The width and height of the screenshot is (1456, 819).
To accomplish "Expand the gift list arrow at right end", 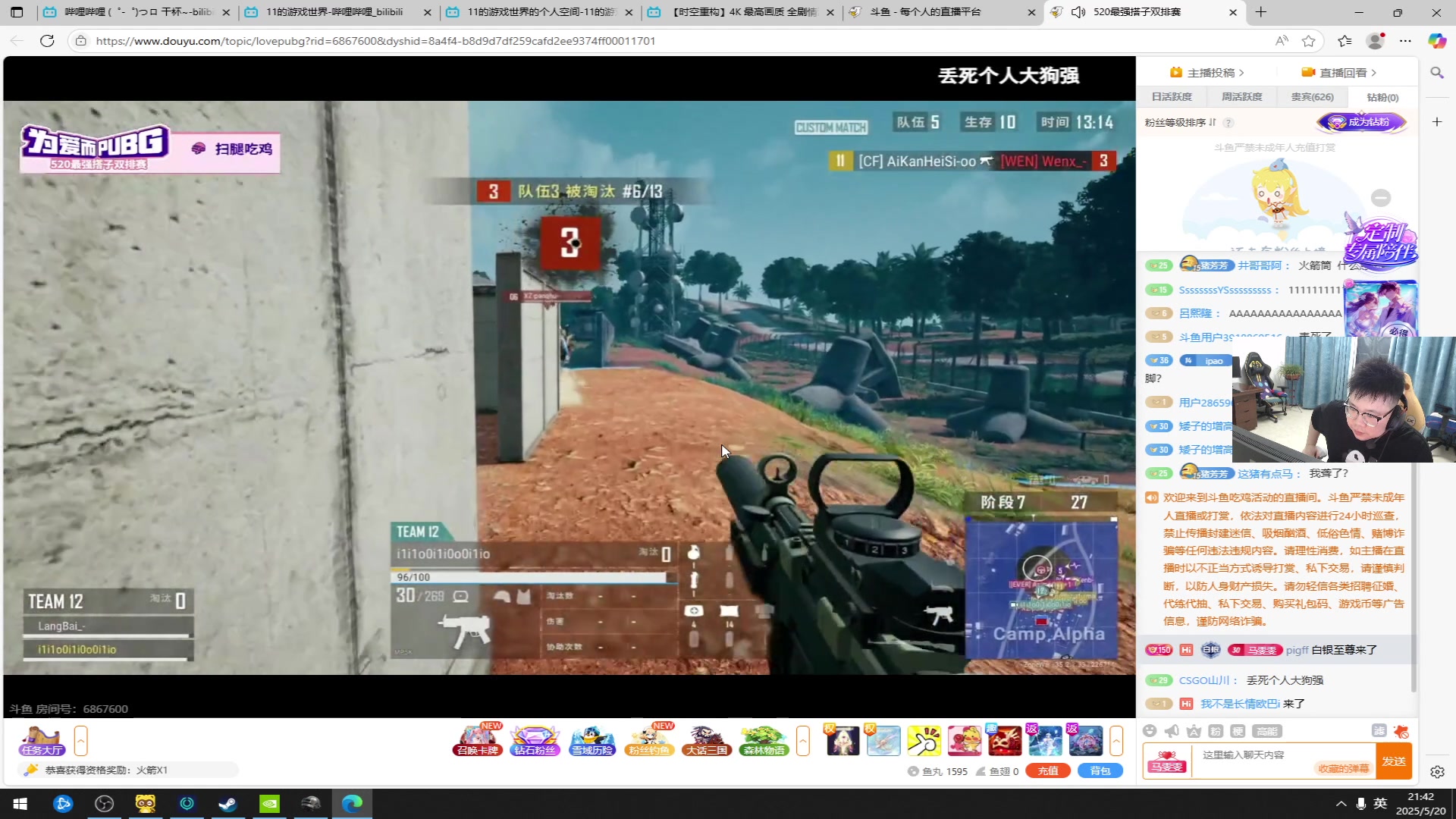I will pos(1116,741).
